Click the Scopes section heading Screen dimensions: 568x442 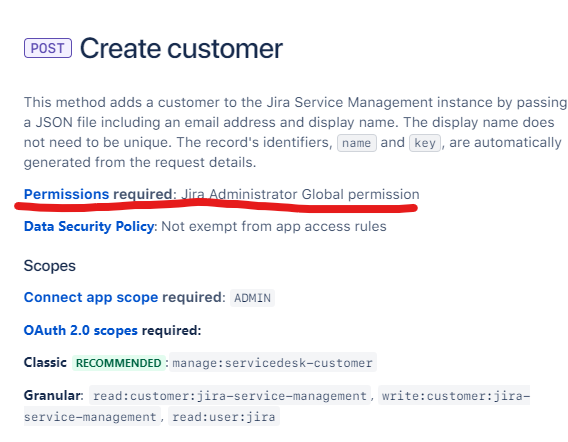[50, 266]
